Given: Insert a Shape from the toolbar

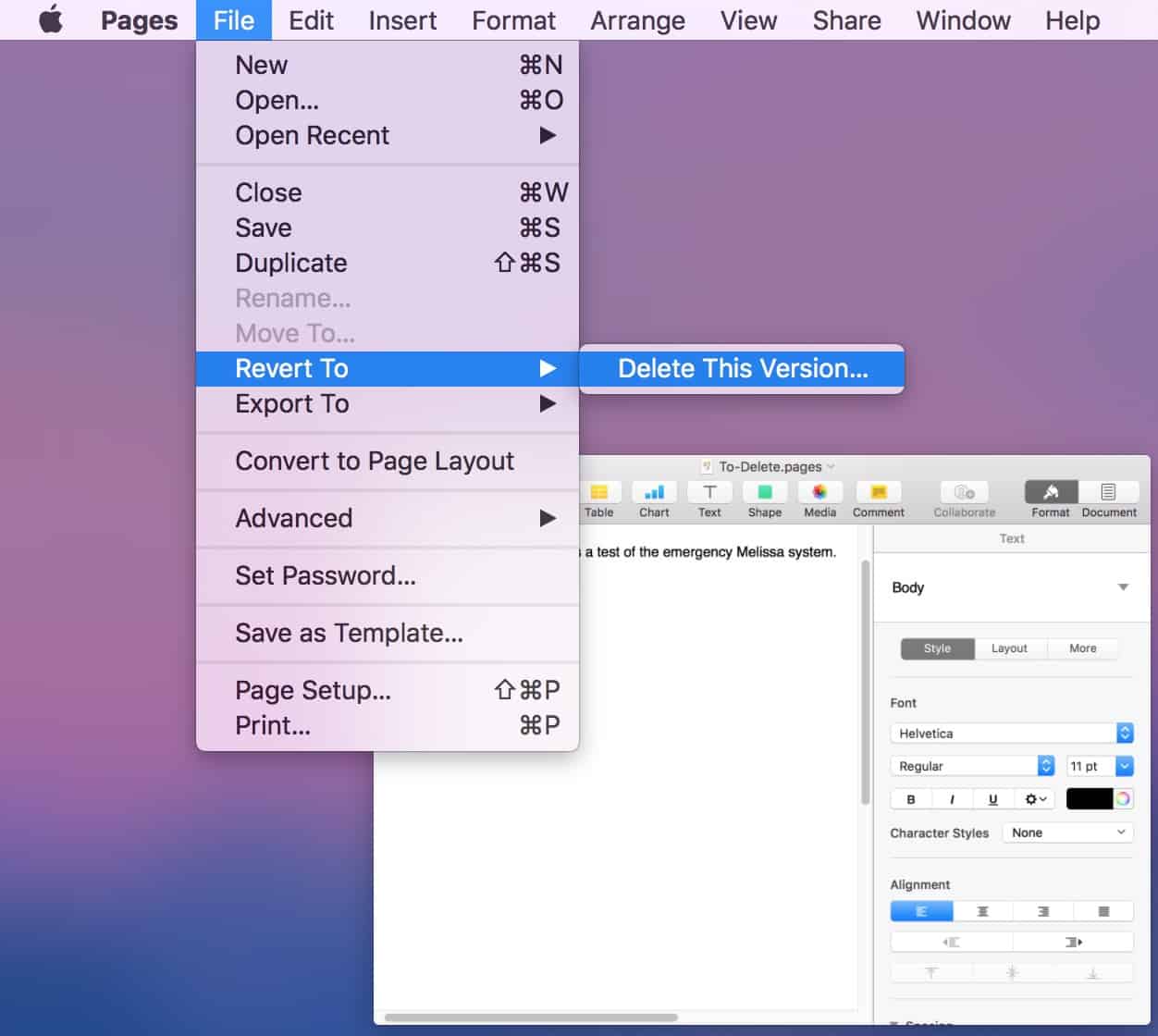Looking at the screenshot, I should [765, 499].
